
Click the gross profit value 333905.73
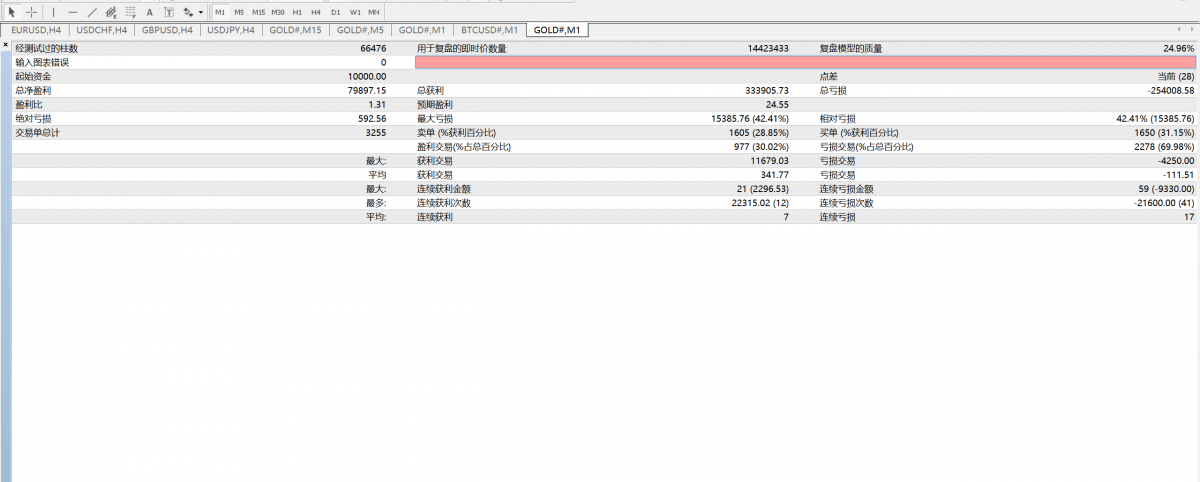click(x=767, y=90)
